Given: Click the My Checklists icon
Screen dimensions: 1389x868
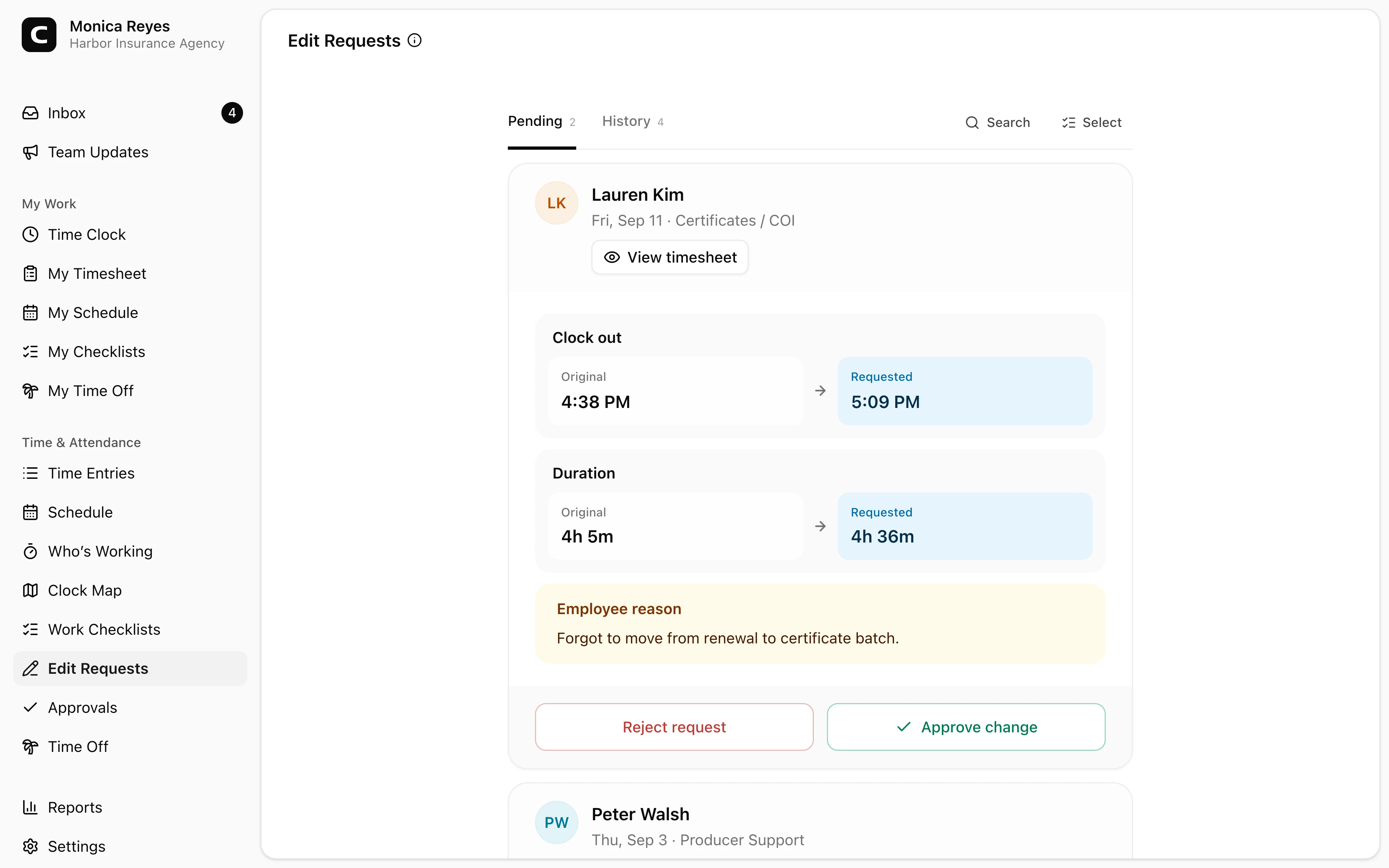Looking at the screenshot, I should [x=30, y=352].
